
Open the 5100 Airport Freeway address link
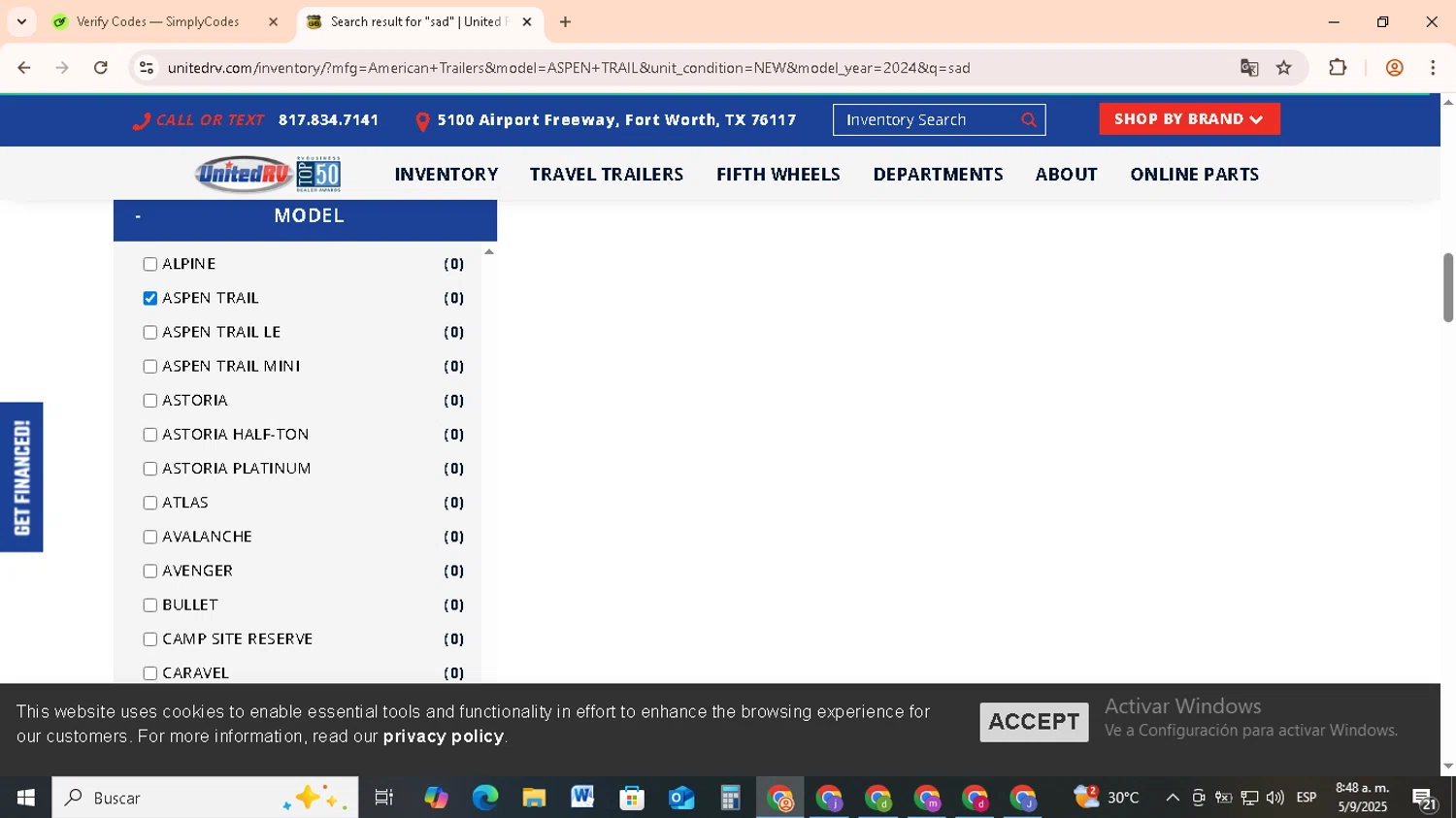pos(616,120)
